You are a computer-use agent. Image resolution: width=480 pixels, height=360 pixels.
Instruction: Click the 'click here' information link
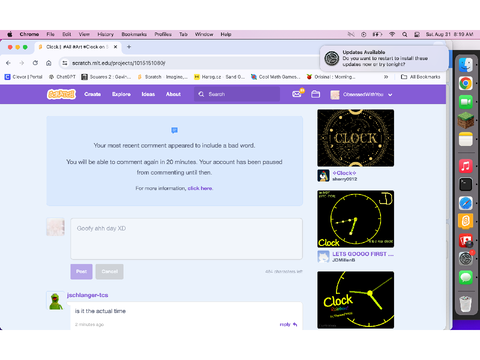click(200, 188)
